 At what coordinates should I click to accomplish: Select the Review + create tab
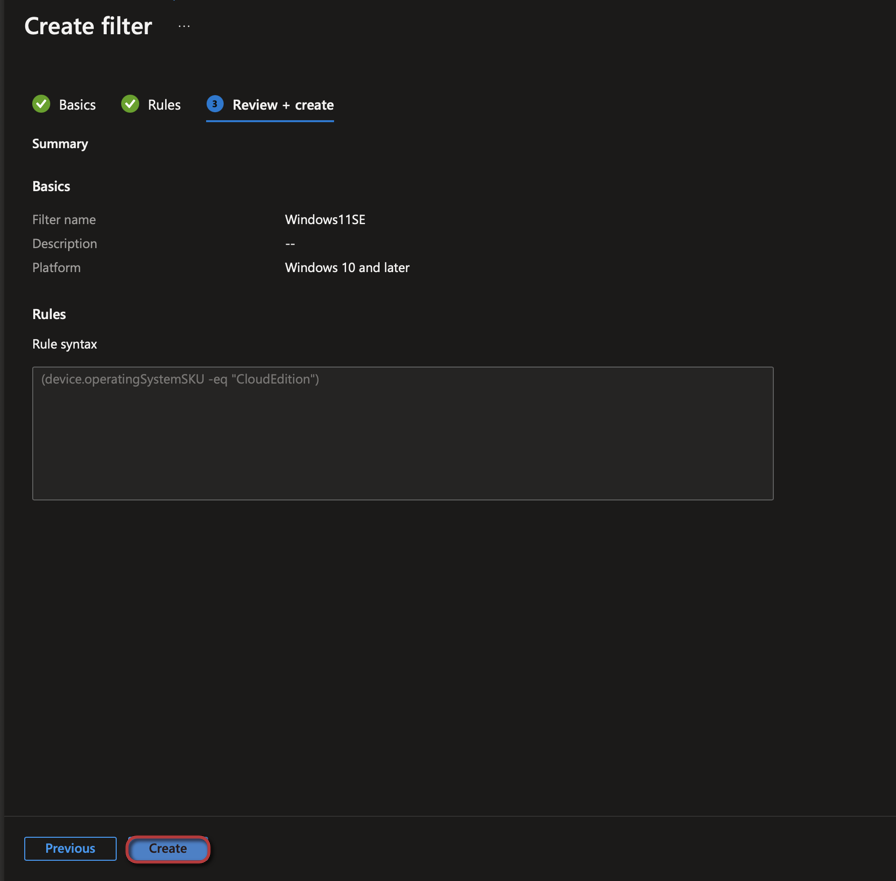[x=283, y=105]
